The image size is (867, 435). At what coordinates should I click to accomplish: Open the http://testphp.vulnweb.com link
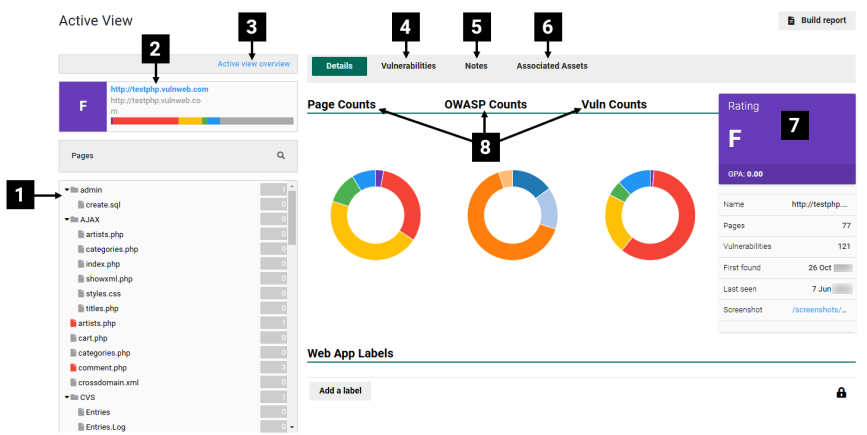[159, 89]
